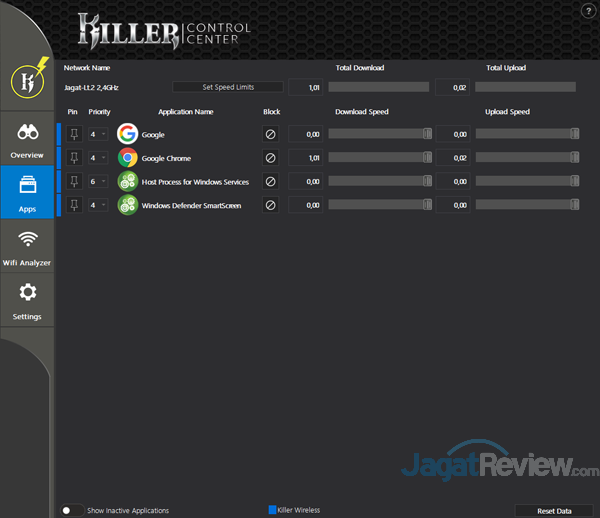Open the Overview tab
The width and height of the screenshot is (600, 518).
[27, 141]
